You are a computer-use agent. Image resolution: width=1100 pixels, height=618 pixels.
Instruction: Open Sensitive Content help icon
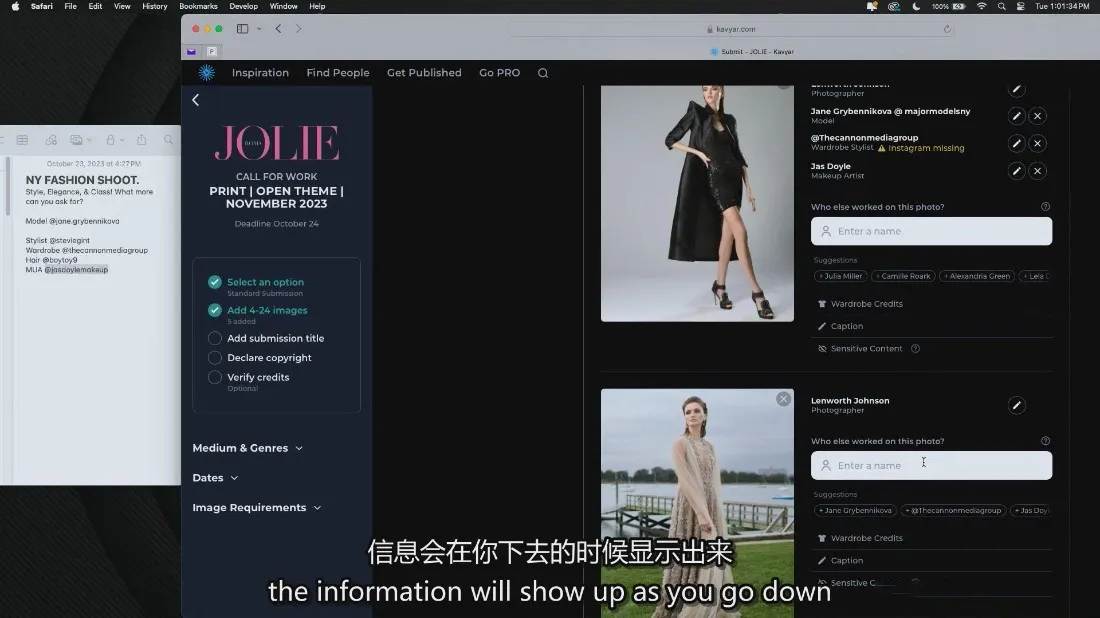(915, 349)
